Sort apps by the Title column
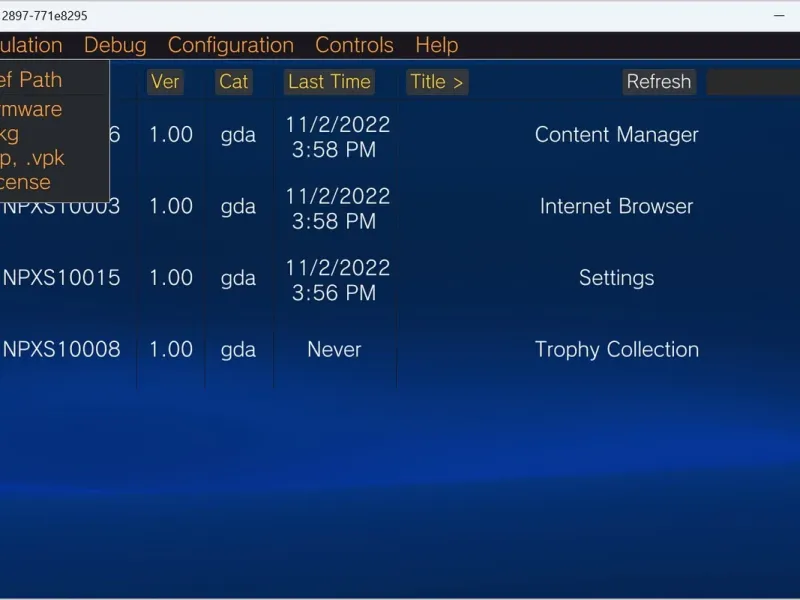 coord(437,82)
